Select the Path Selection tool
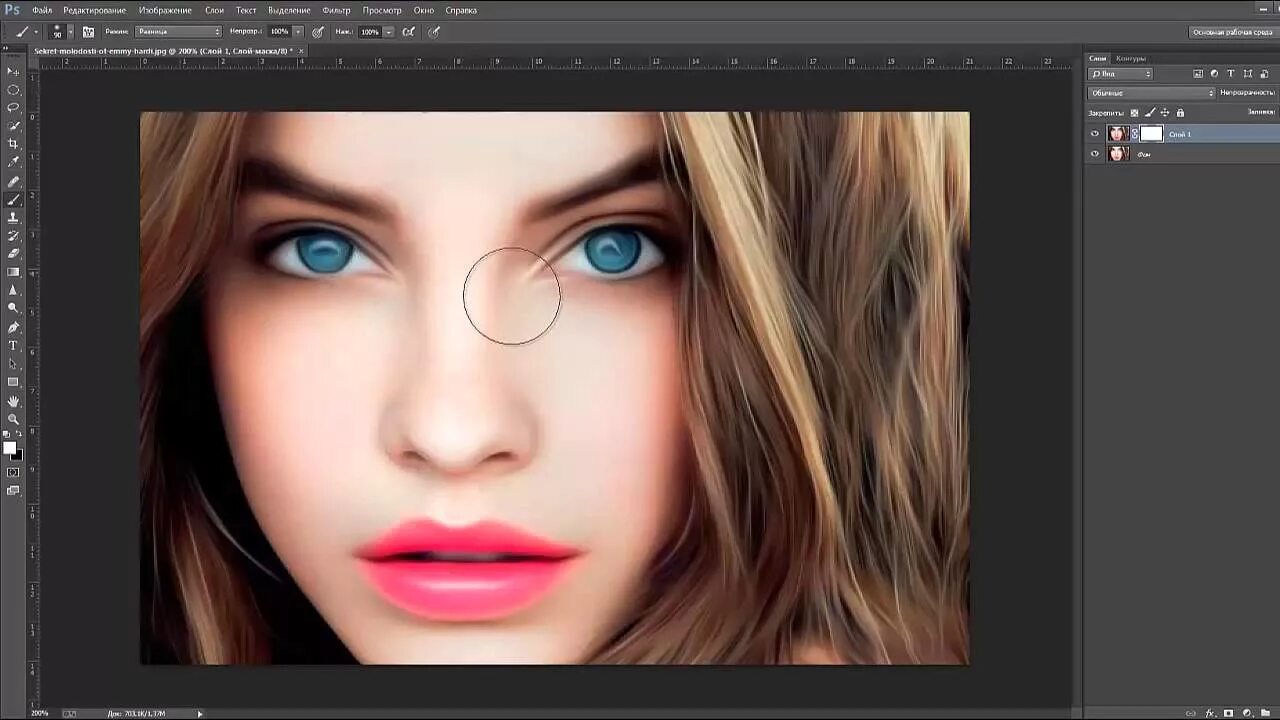 (x=13, y=363)
